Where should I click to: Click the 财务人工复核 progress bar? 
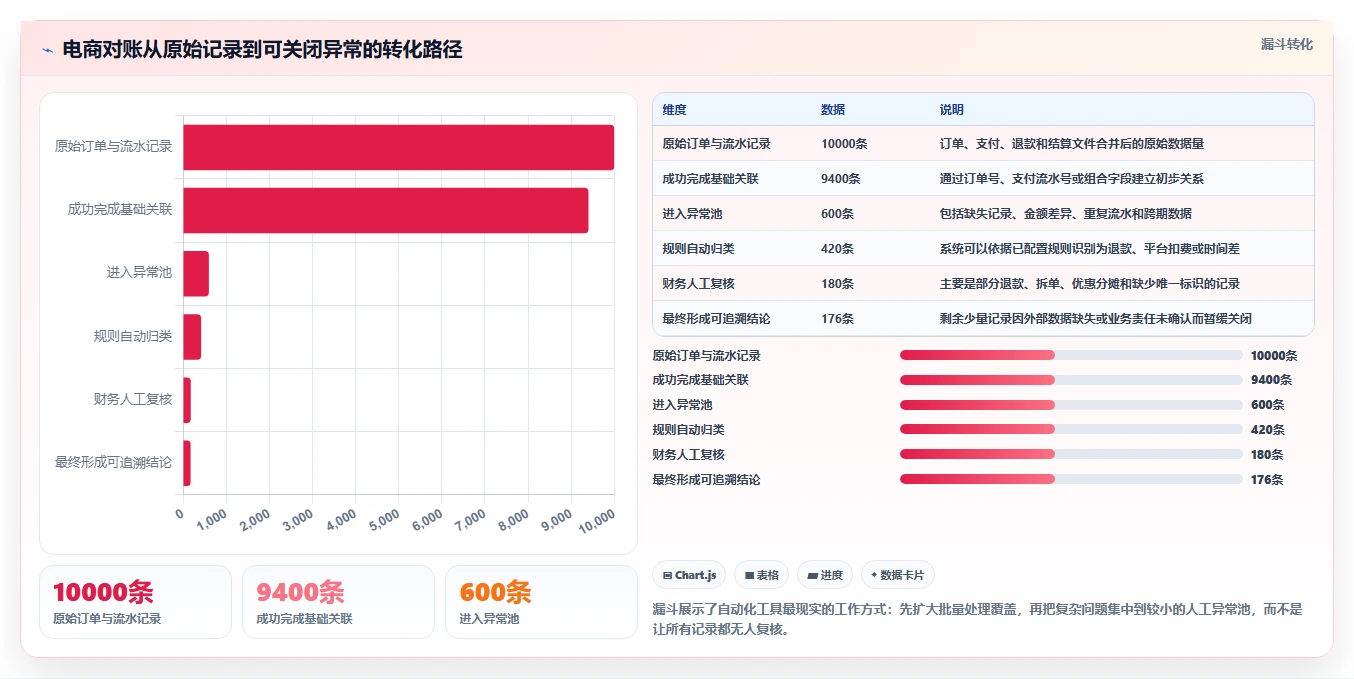[x=1071, y=454]
